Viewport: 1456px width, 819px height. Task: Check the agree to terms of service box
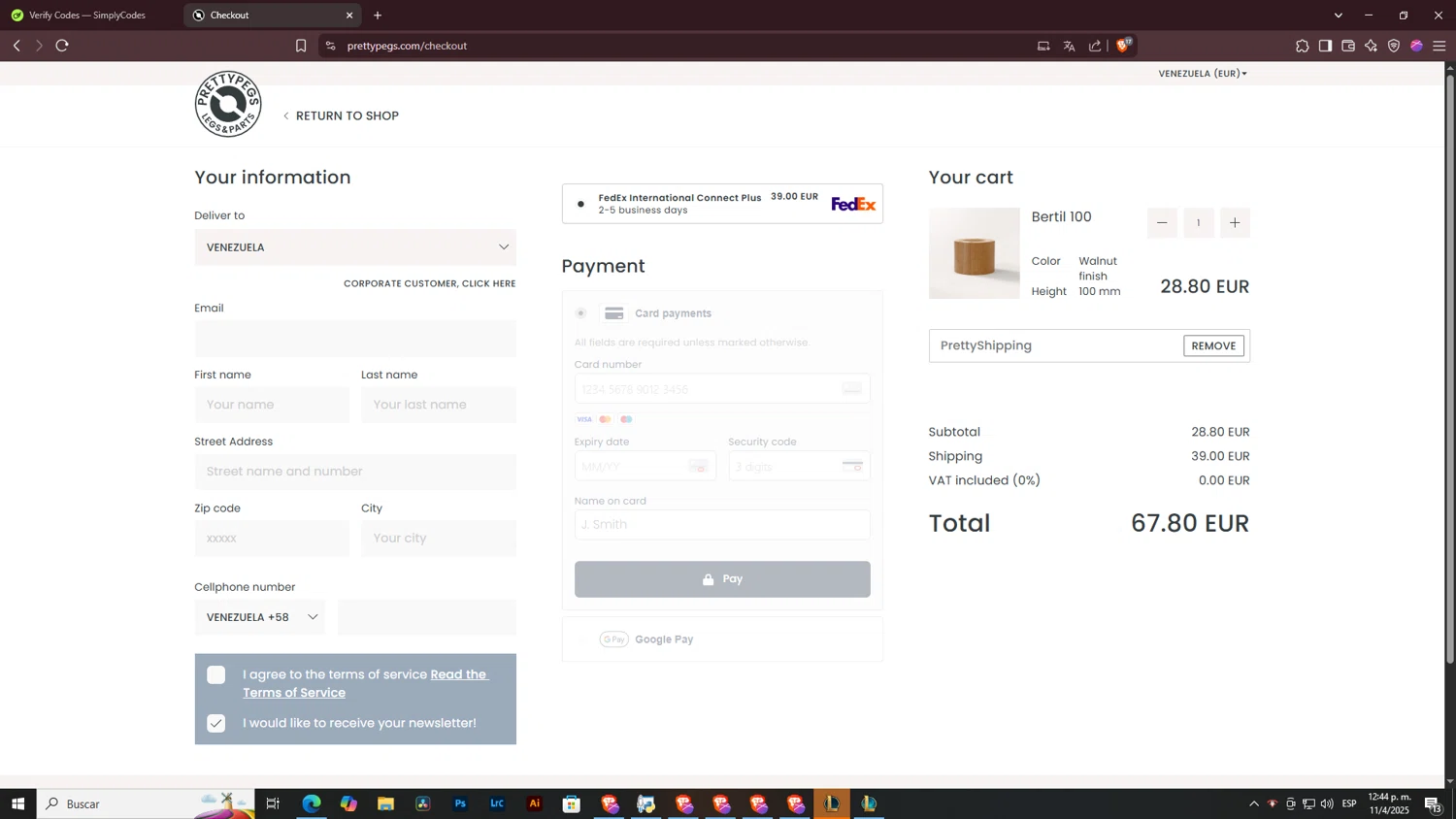pos(216,674)
